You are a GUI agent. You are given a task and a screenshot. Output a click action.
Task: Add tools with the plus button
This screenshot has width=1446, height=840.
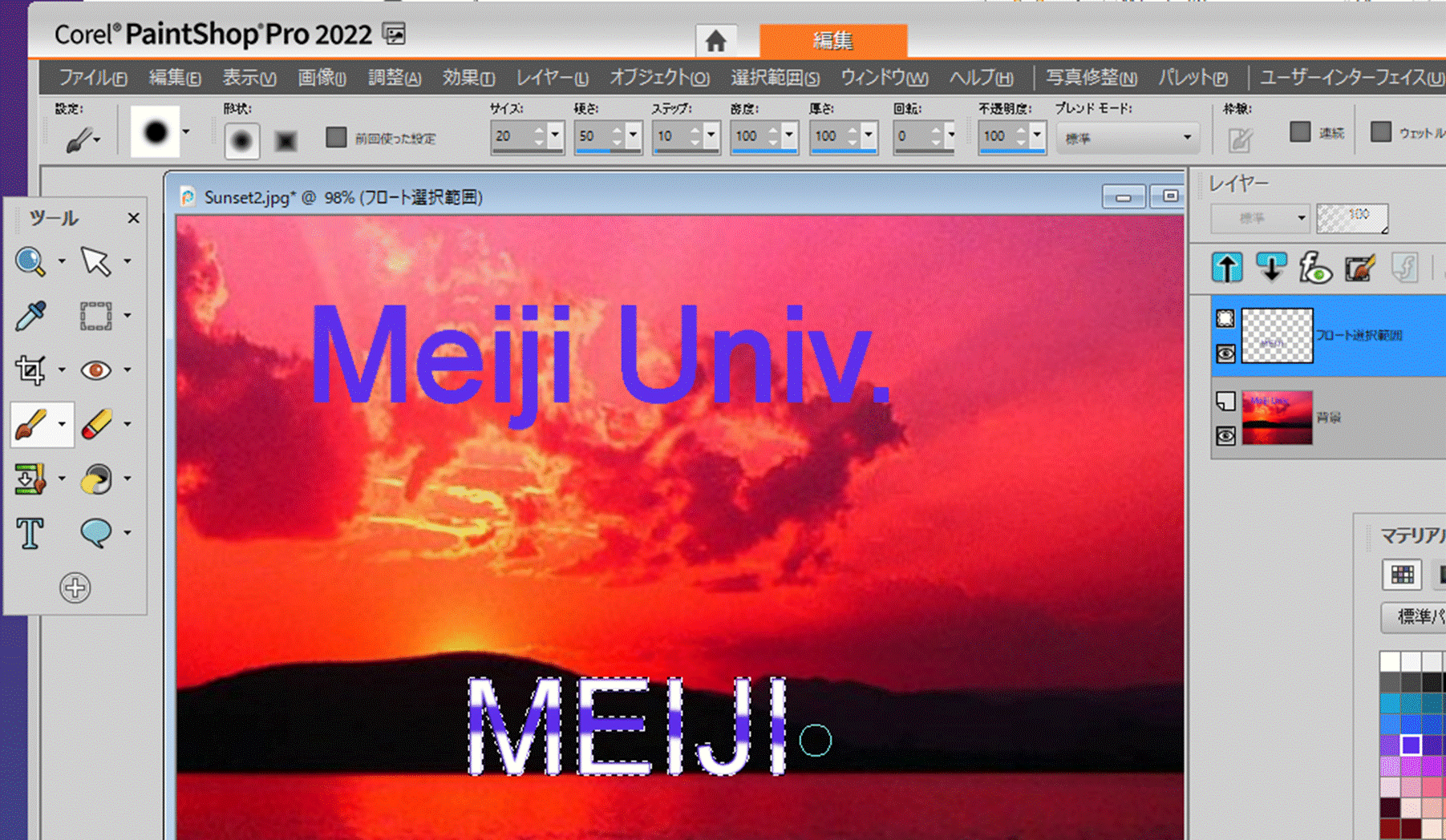point(75,588)
